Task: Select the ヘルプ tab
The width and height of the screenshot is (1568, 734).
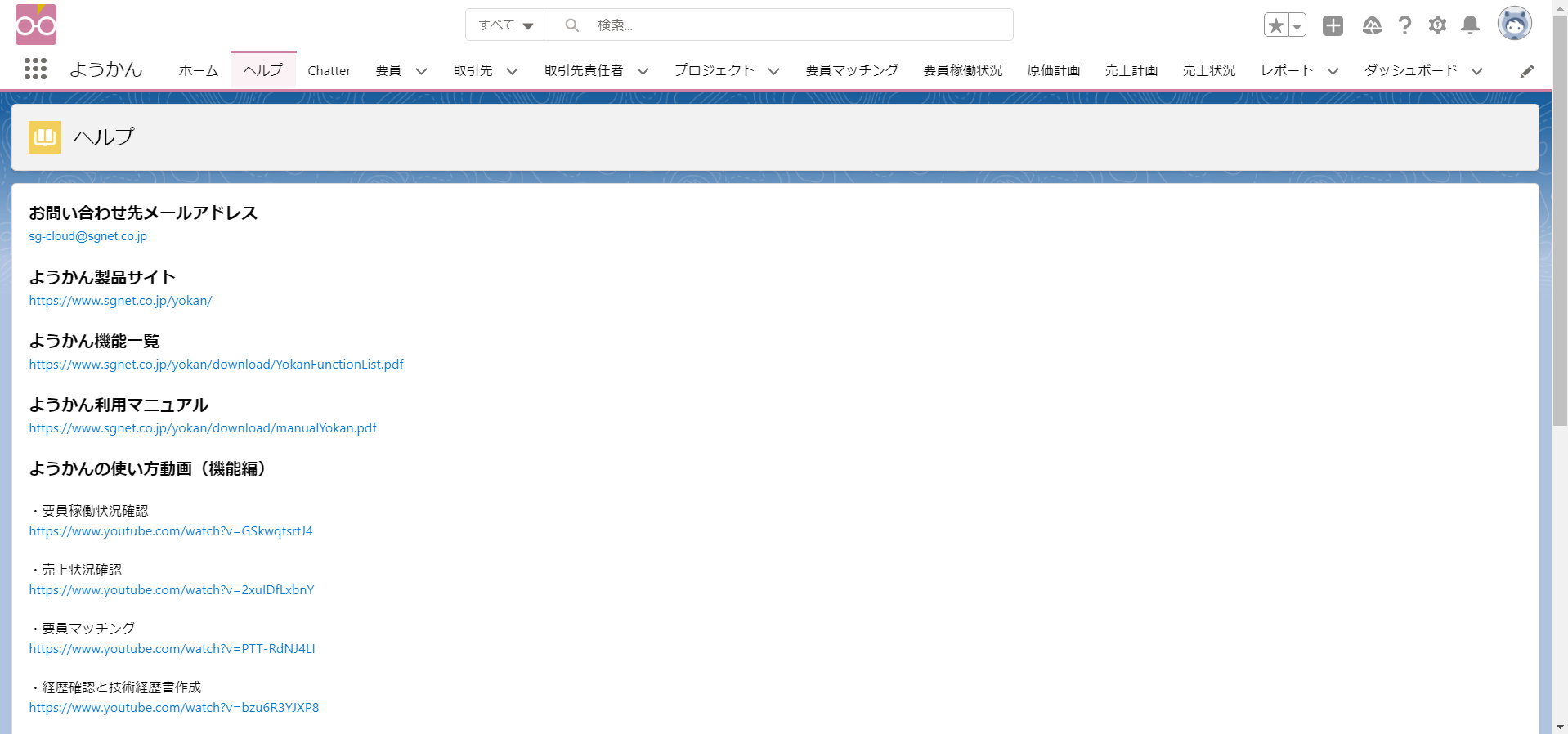Action: (x=263, y=70)
